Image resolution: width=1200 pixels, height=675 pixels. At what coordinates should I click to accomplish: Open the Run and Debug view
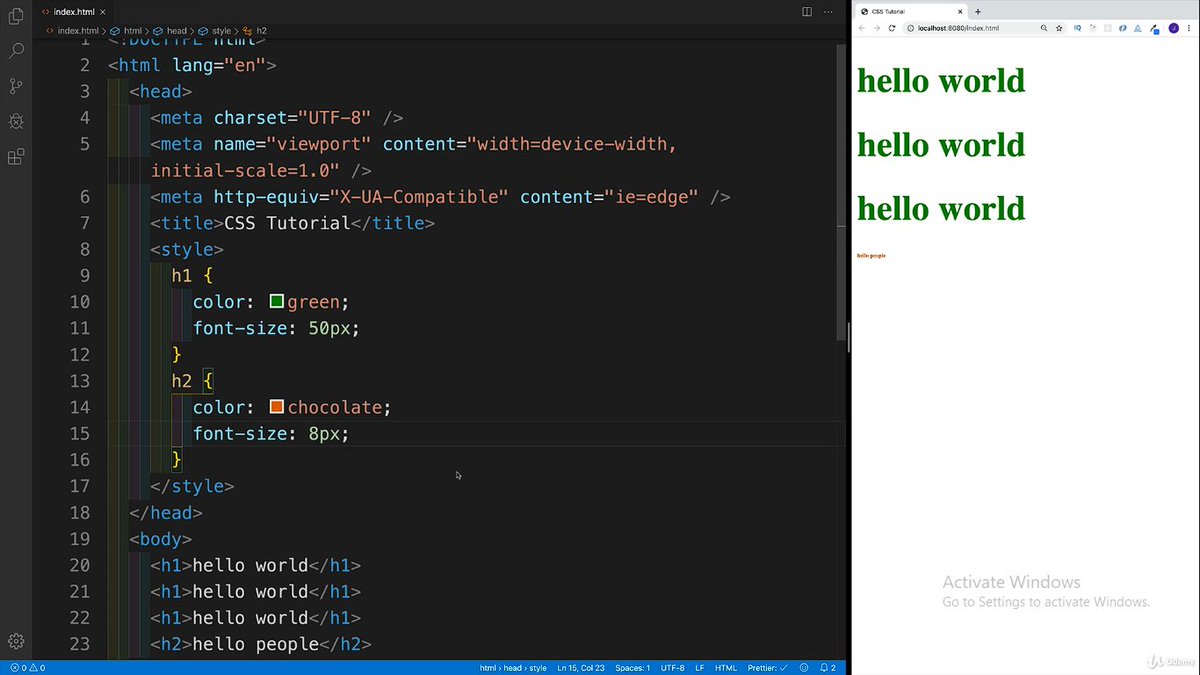tap(16, 121)
